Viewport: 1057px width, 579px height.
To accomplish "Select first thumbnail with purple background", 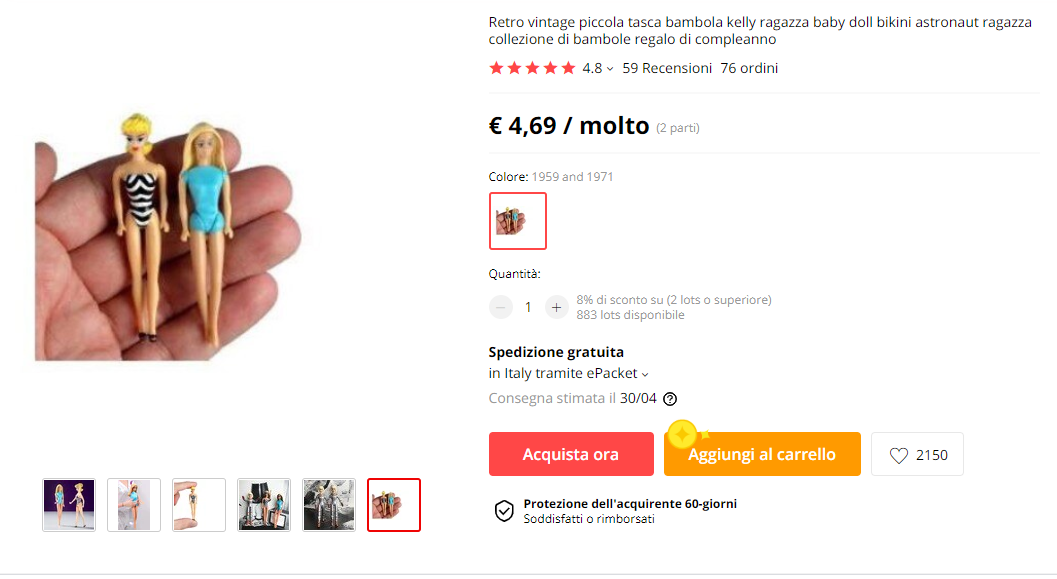I will coord(69,505).
